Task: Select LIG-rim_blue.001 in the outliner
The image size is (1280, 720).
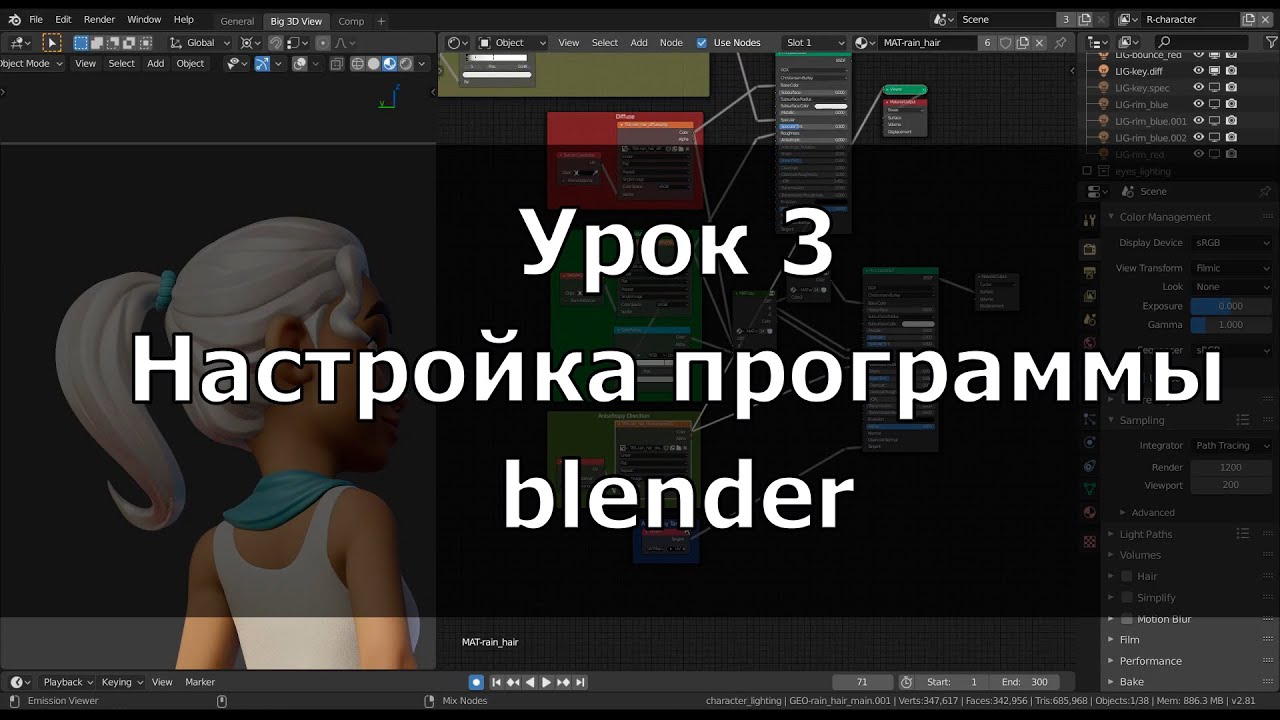Action: (1150, 121)
